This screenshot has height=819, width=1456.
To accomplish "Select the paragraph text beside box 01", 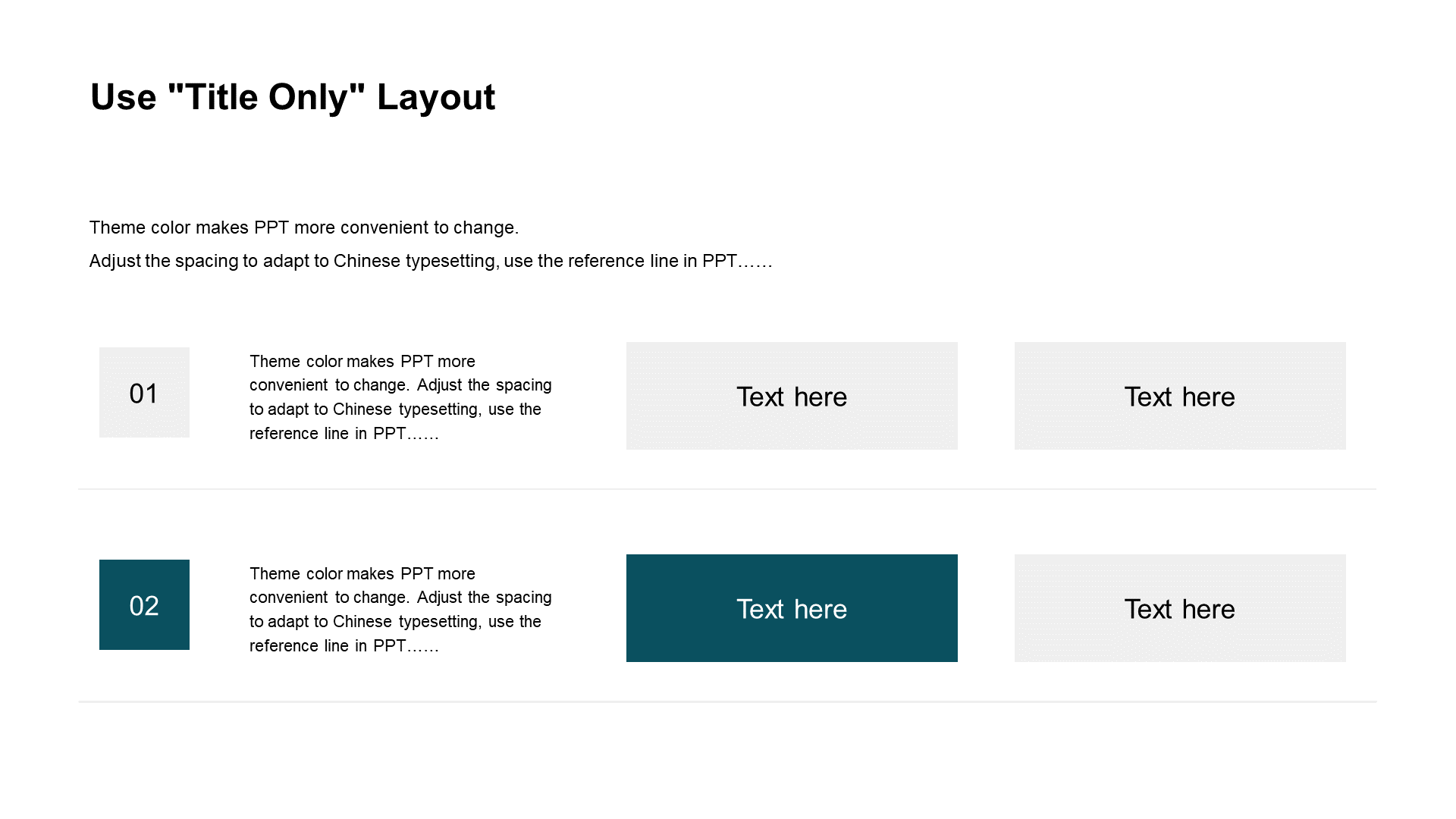I will click(x=400, y=397).
